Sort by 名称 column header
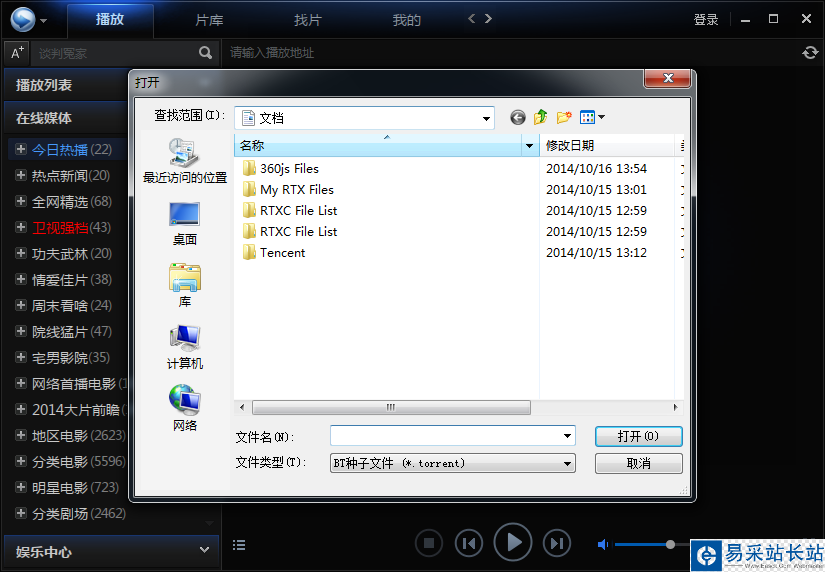 (x=378, y=146)
